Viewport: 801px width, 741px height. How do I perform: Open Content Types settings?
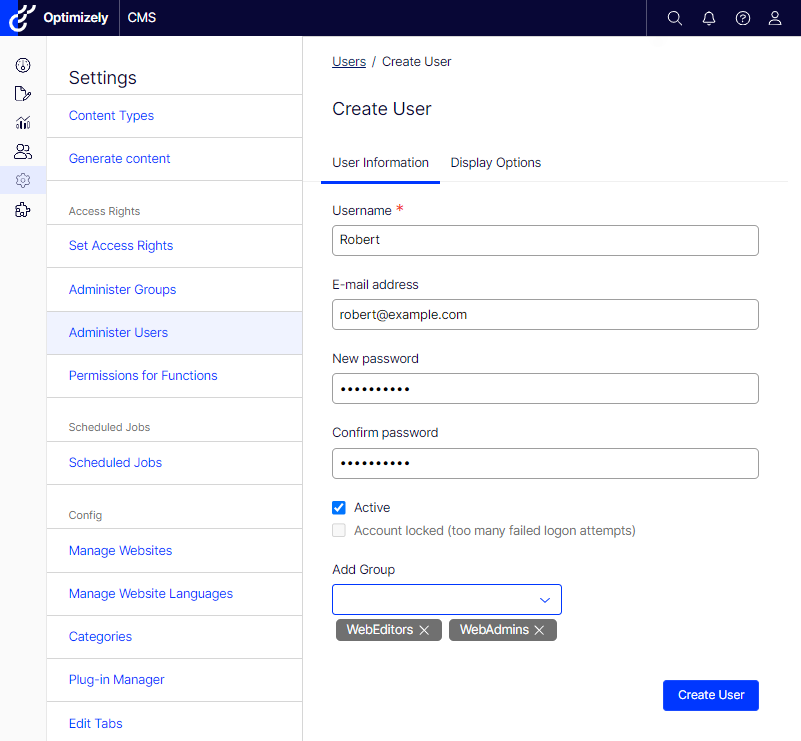click(x=111, y=115)
